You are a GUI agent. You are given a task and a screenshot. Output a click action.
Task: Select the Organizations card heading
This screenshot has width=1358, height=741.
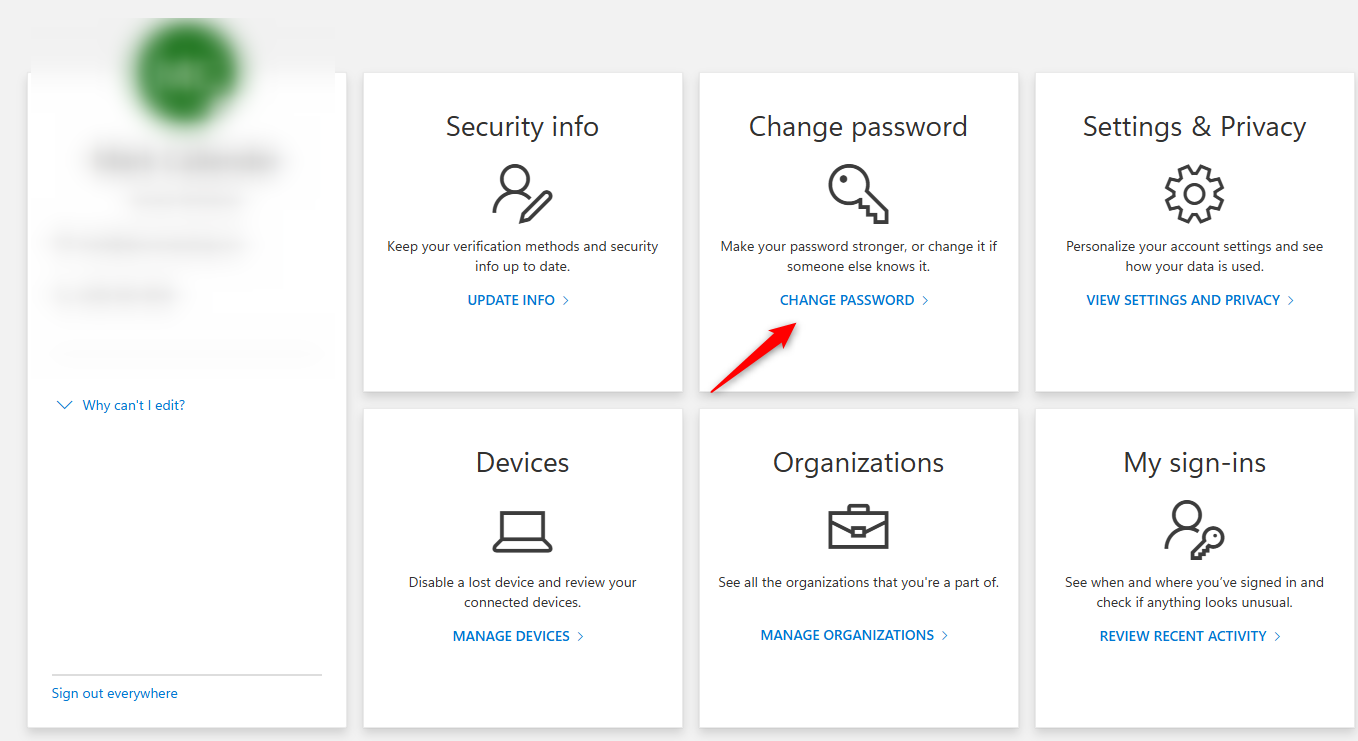pyautogui.click(x=858, y=463)
